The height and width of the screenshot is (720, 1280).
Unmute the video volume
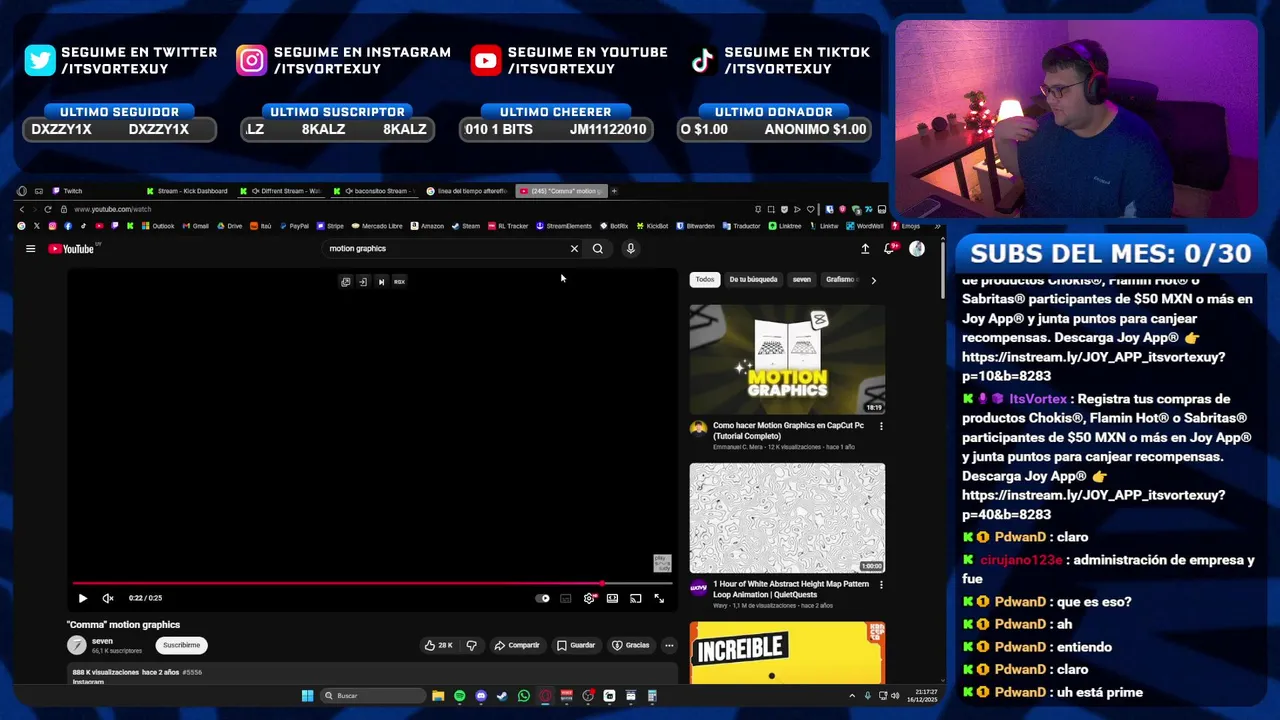[108, 598]
